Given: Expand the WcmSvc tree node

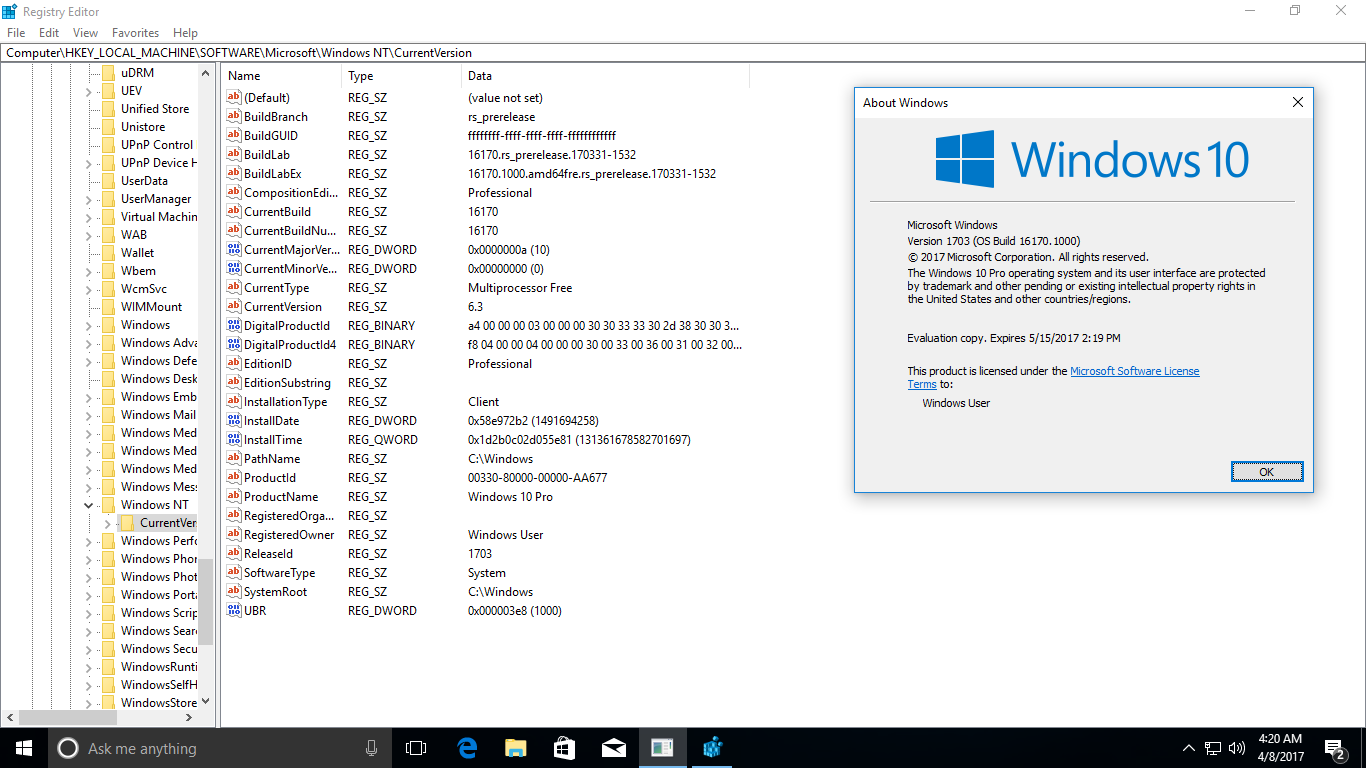Looking at the screenshot, I should [88, 289].
